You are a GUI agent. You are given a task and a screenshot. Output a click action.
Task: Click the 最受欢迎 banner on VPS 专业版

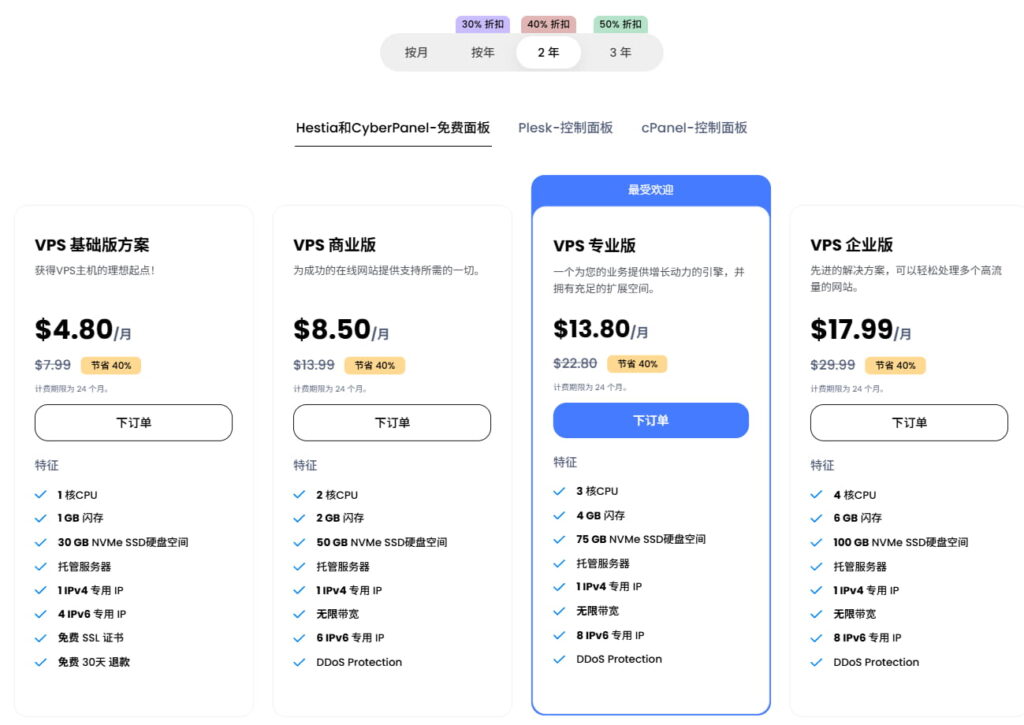pos(650,189)
